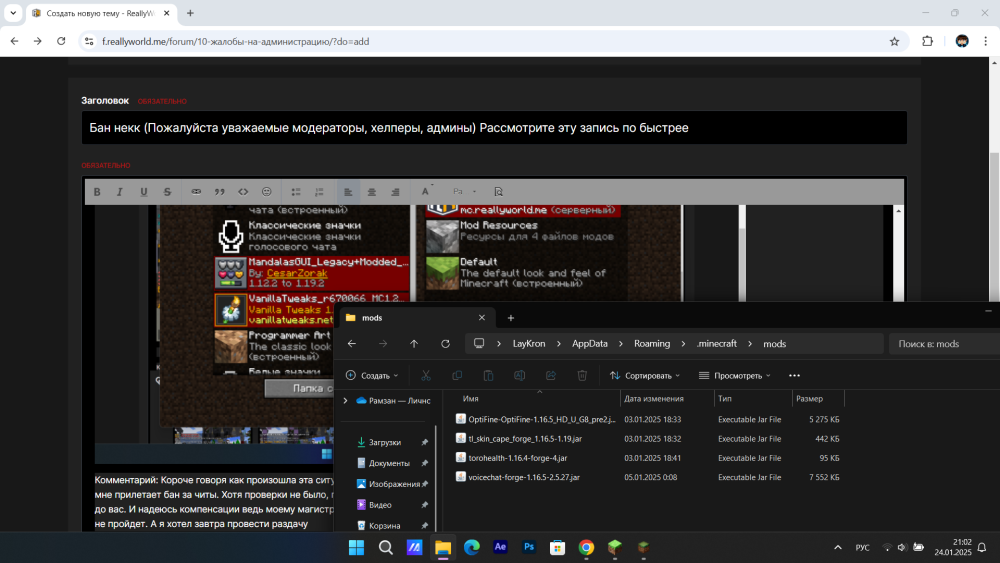
Task: Expand the chevron after LayKron in path
Action: [559, 344]
